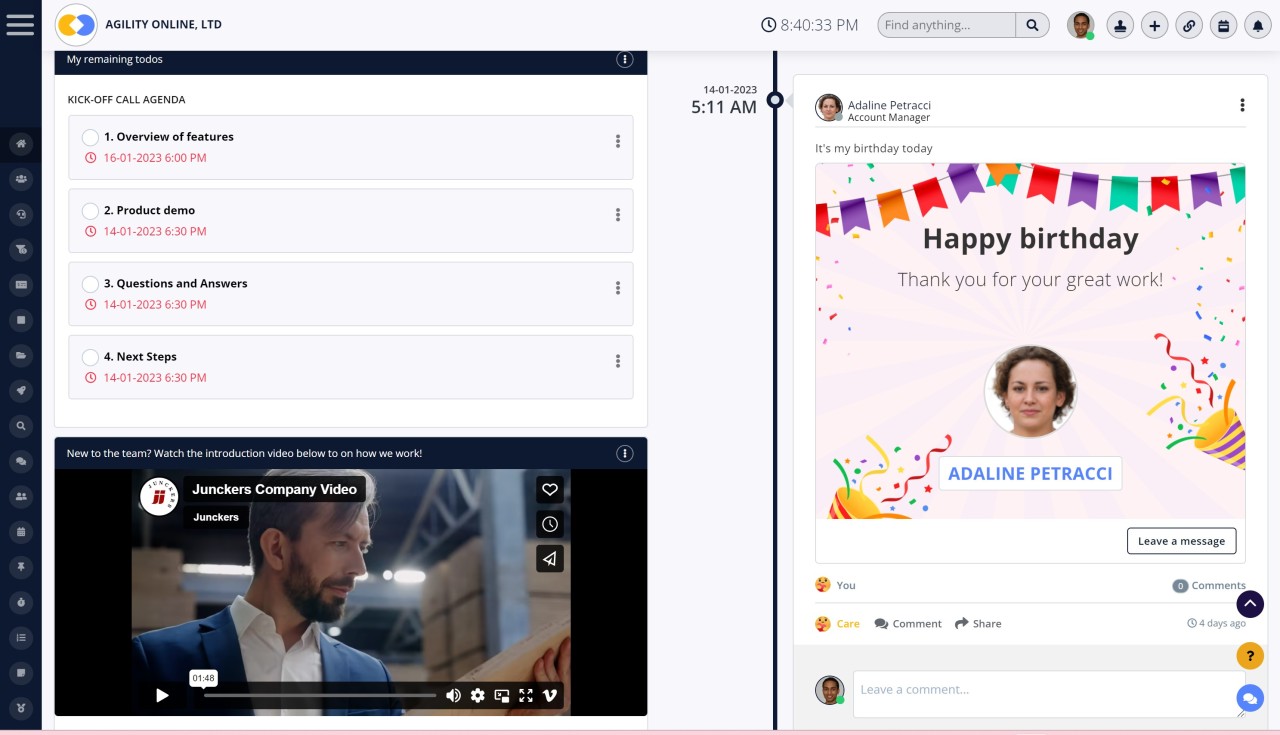Tick the Next Steps todo circle
The height and width of the screenshot is (735, 1280).
click(90, 357)
